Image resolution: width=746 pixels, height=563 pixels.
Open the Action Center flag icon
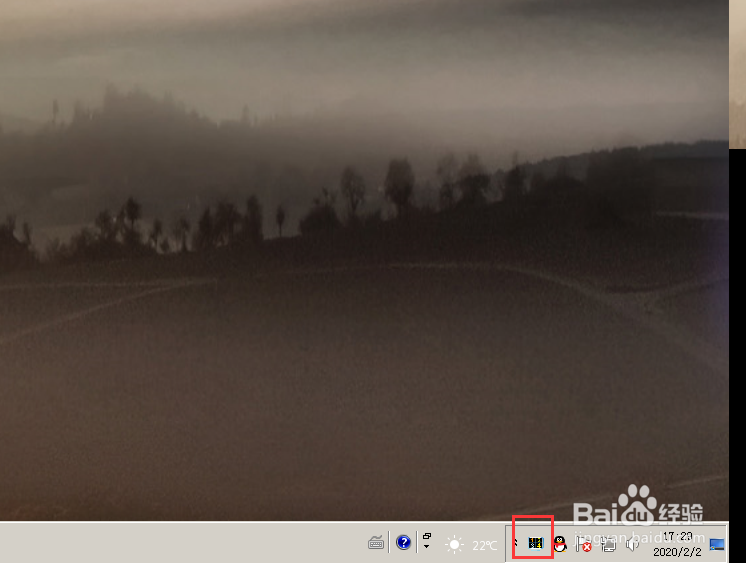tap(583, 544)
